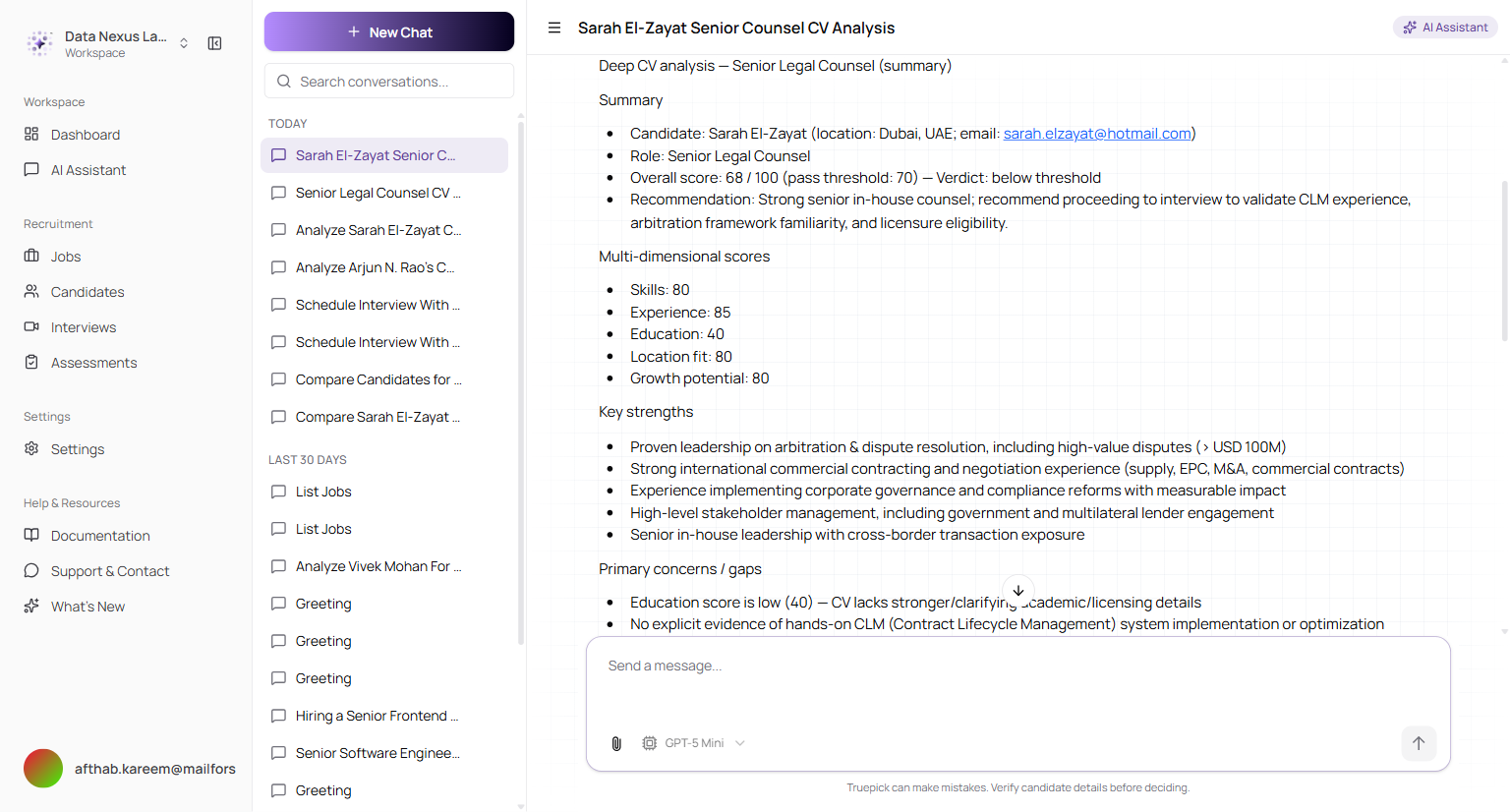
Task: Collapse the sidebar panel icon
Action: [214, 43]
